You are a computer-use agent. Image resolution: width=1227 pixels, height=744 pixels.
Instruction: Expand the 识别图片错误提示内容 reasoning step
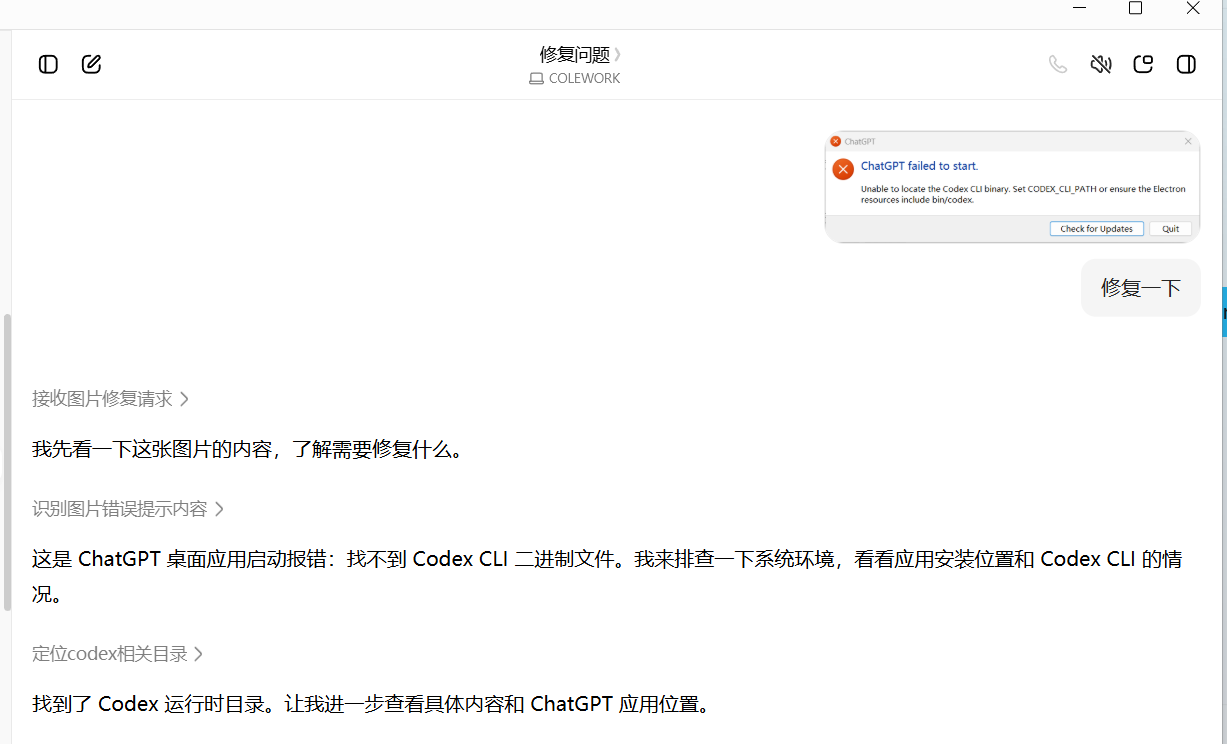click(x=128, y=509)
